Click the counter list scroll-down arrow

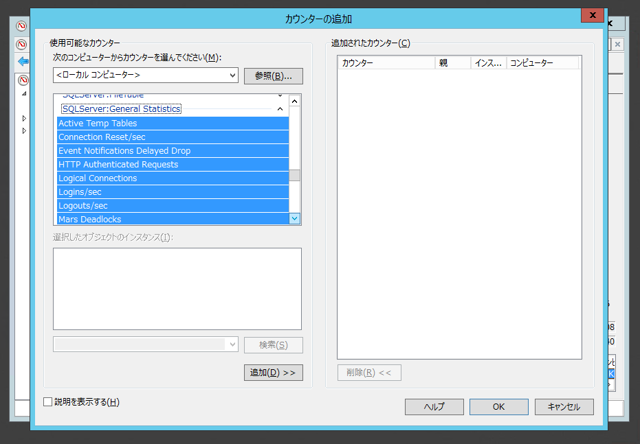click(295, 219)
